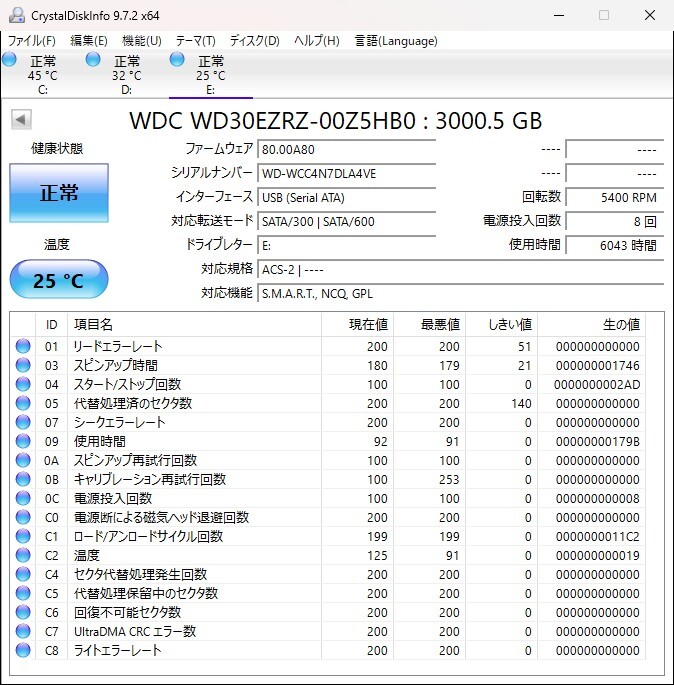
Task: Select the C: drive tab at 45 °C
Action: click(43, 73)
